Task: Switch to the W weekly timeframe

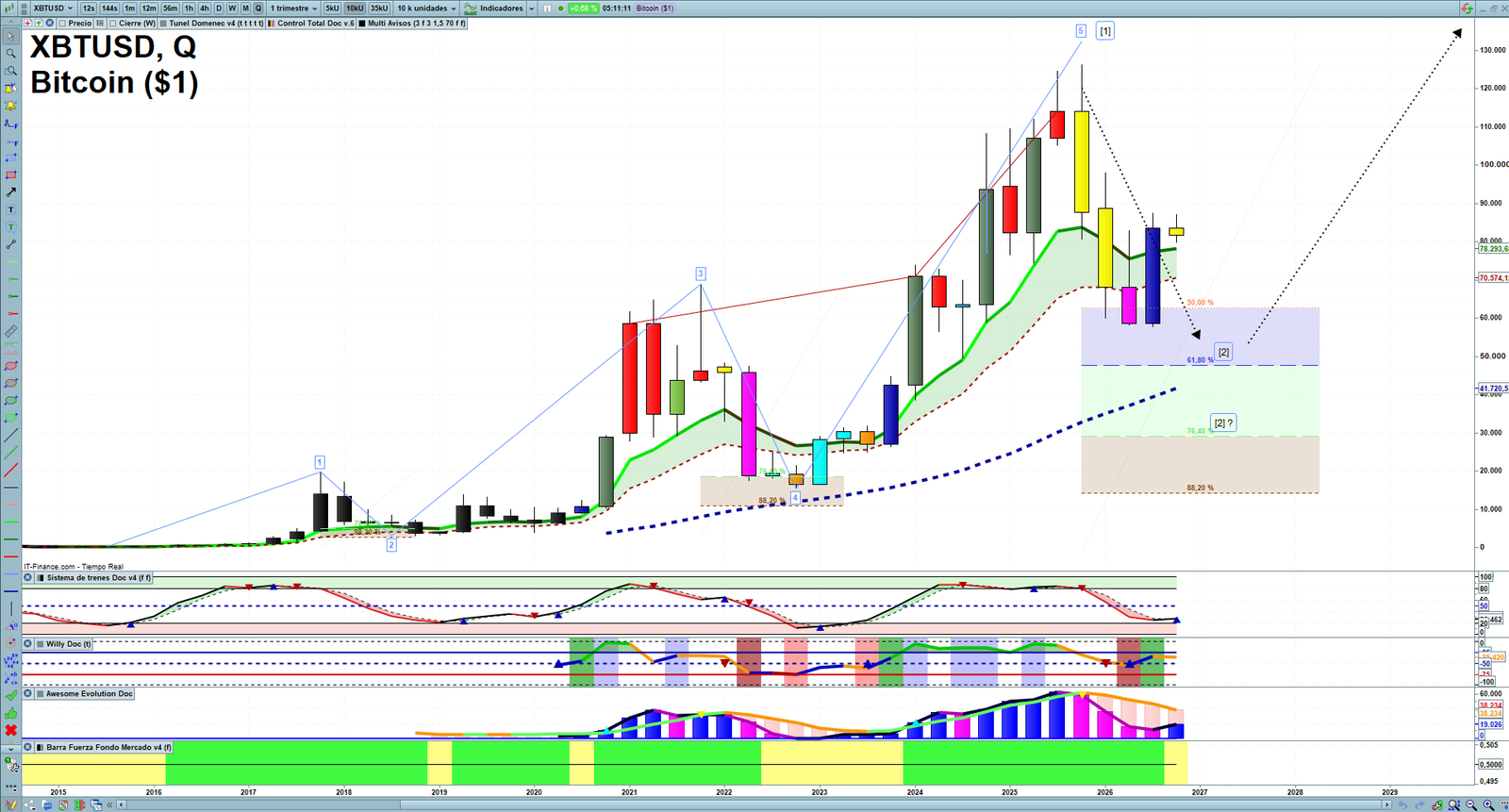Action: click(x=232, y=8)
